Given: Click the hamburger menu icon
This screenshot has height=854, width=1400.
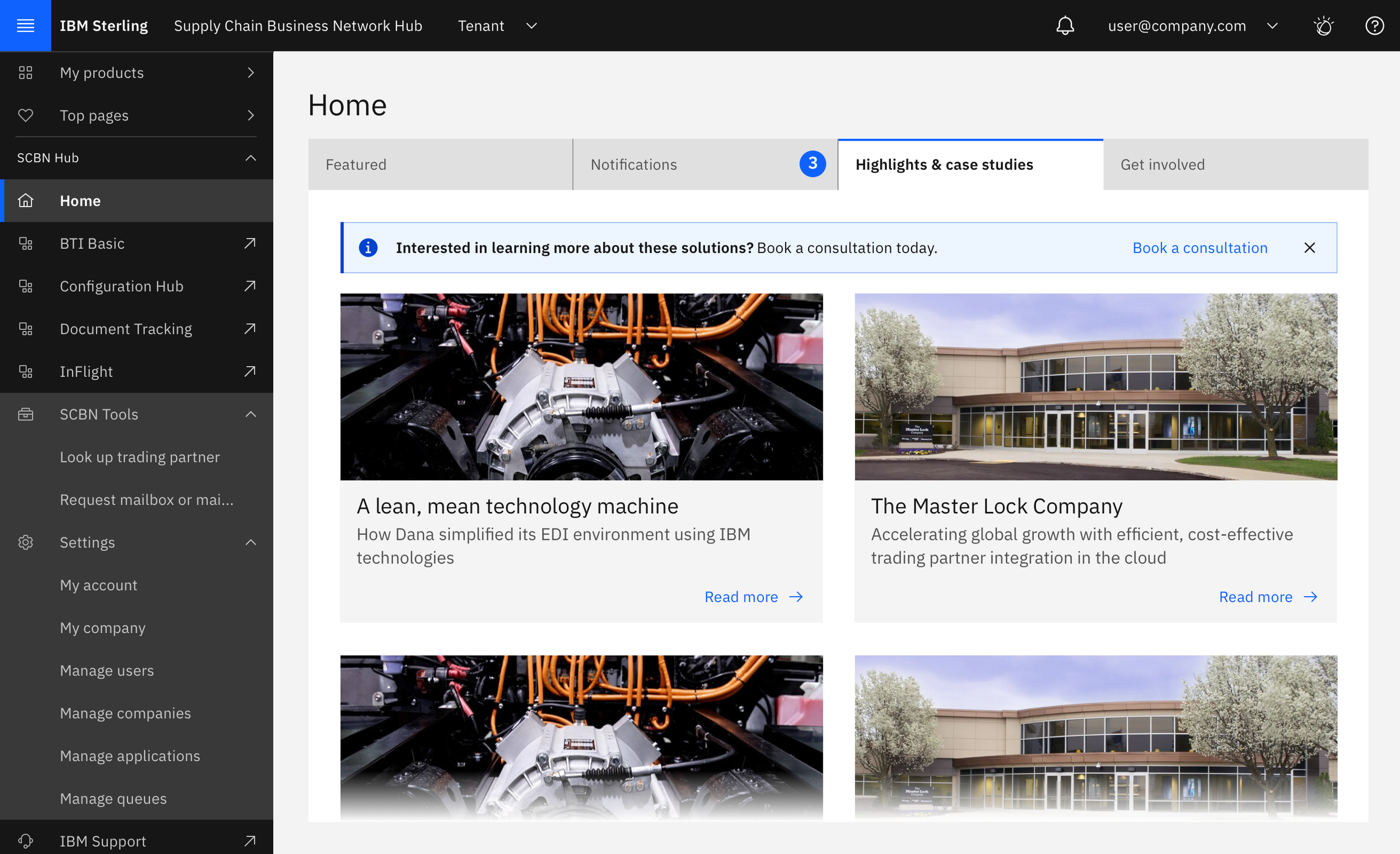Looking at the screenshot, I should [x=25, y=26].
